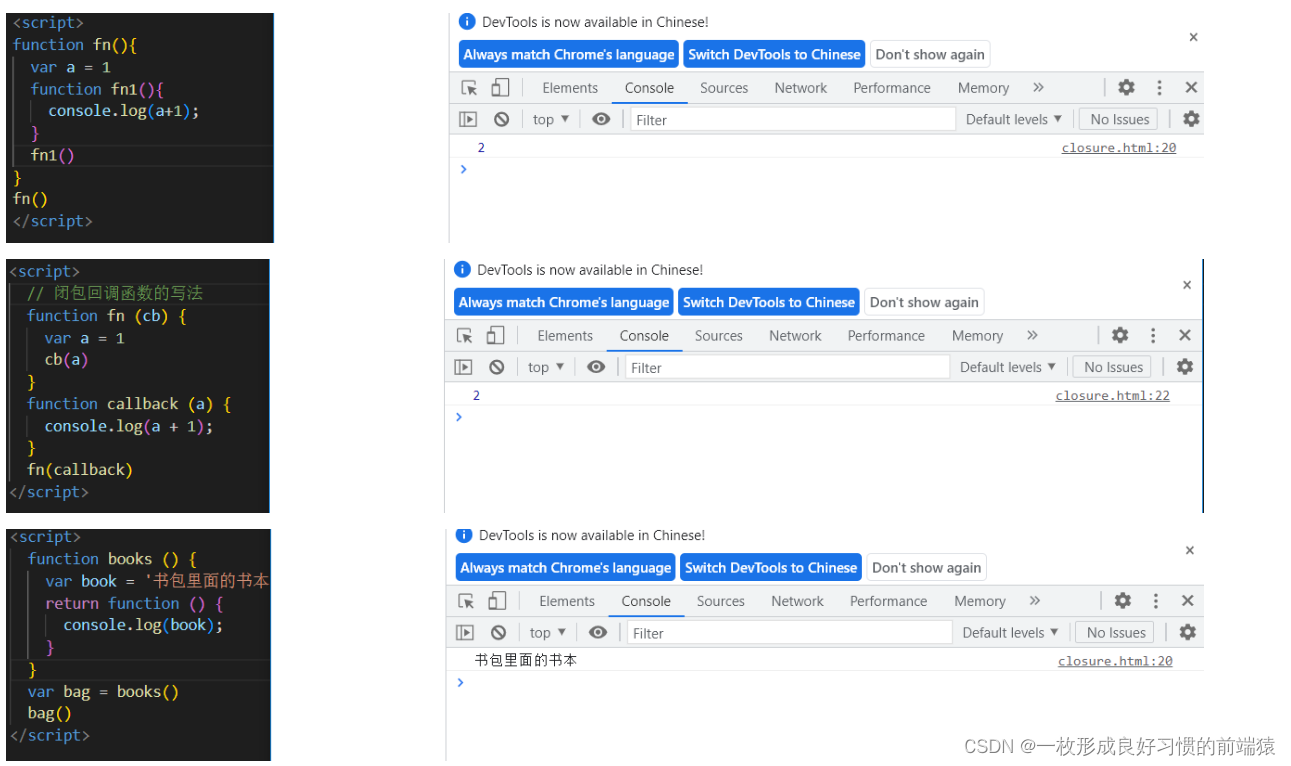The height and width of the screenshot is (766, 1291).
Task: Open Performance tab in middle panel
Action: tap(886, 336)
